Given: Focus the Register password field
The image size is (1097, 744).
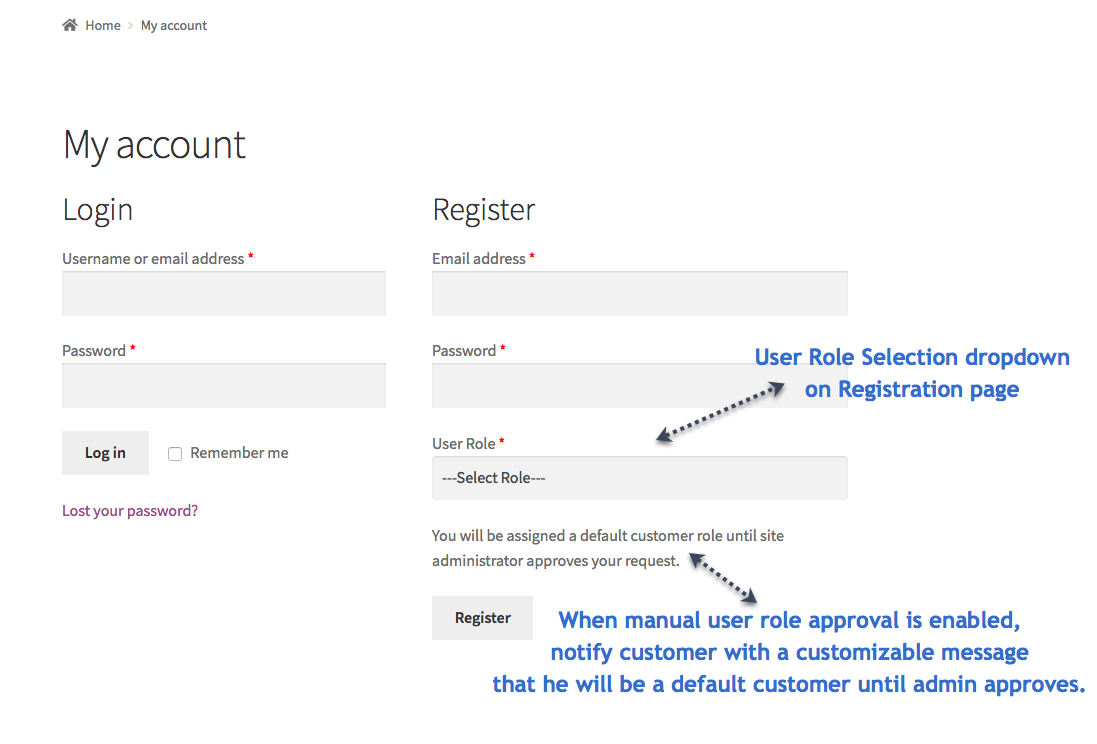Looking at the screenshot, I should click(x=590, y=386).
